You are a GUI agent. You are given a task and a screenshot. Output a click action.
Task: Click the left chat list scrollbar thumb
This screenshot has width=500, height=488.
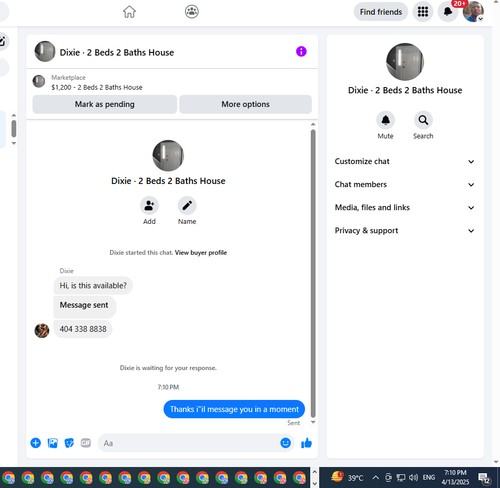click(14, 128)
